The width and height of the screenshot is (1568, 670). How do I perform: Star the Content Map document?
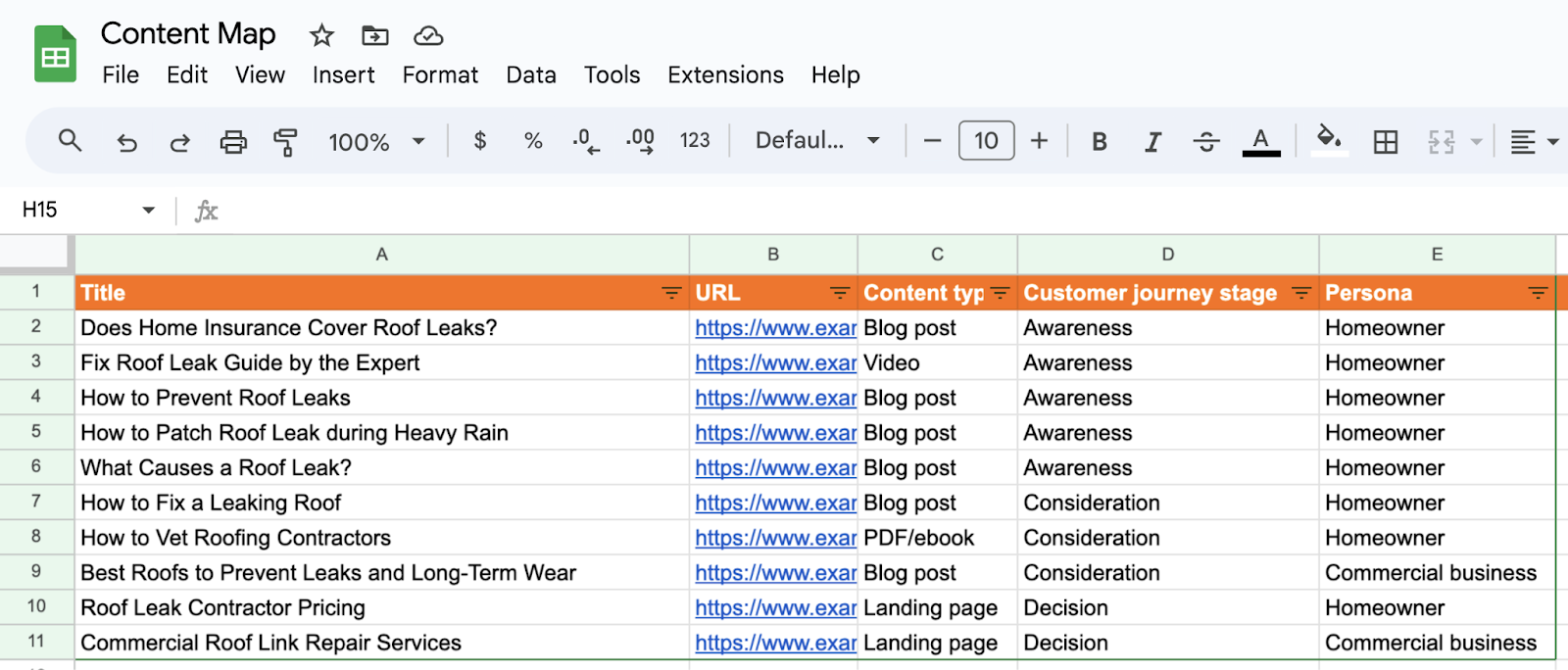(321, 36)
